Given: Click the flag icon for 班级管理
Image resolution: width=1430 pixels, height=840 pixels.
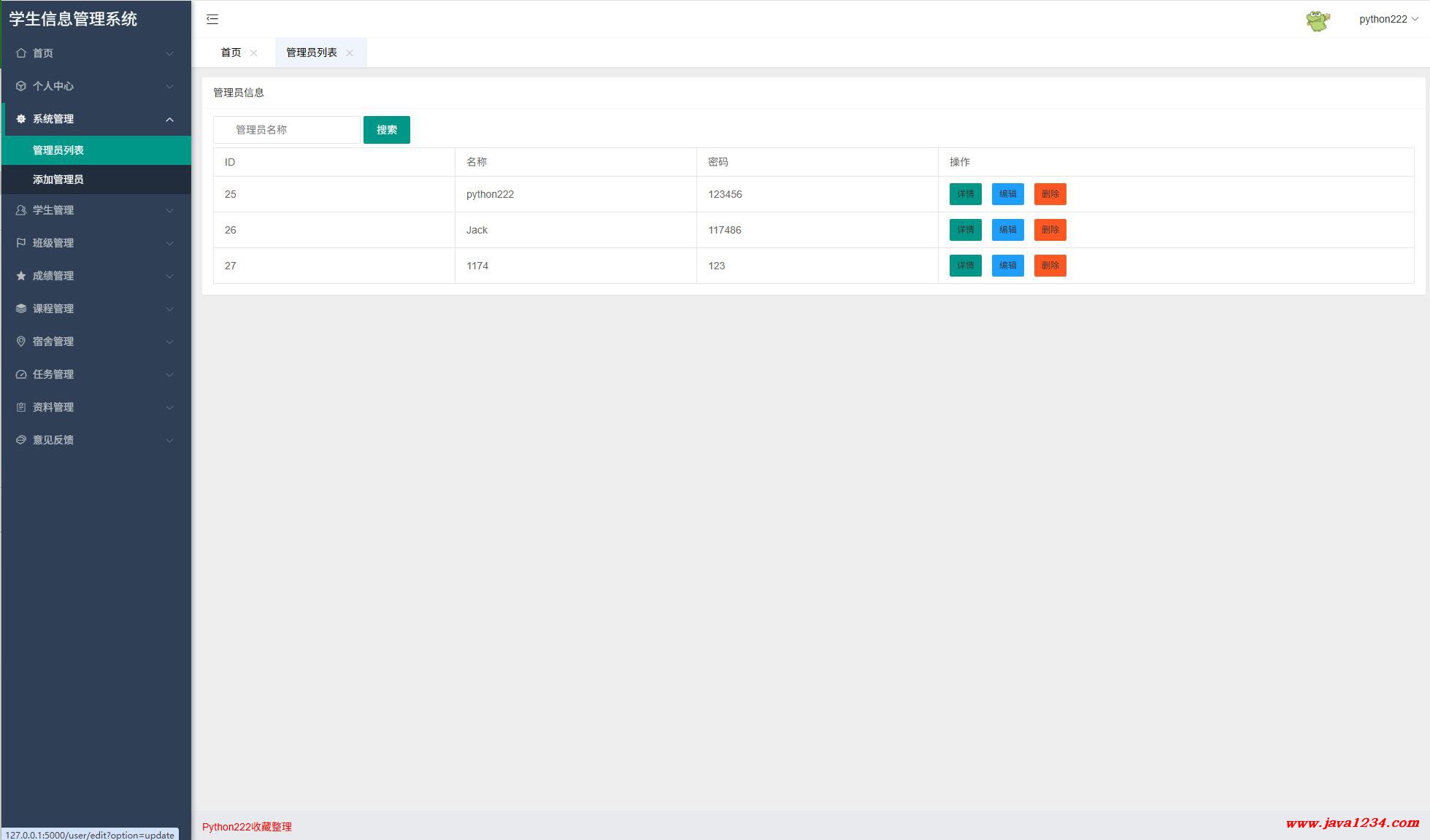Looking at the screenshot, I should pyautogui.click(x=21, y=243).
